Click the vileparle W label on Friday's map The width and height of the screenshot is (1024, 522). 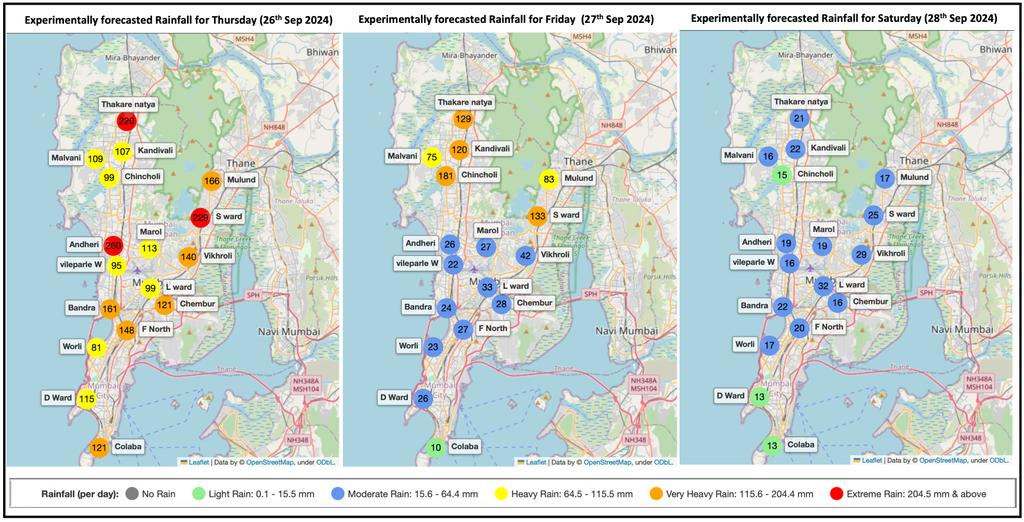pos(415,264)
